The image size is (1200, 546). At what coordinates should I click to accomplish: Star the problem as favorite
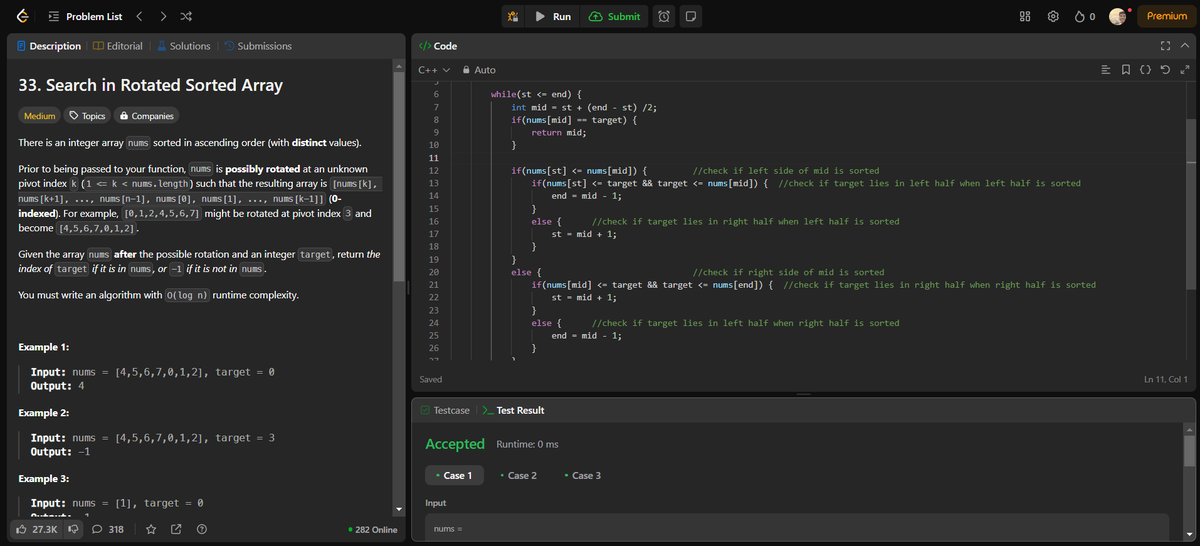pos(151,528)
